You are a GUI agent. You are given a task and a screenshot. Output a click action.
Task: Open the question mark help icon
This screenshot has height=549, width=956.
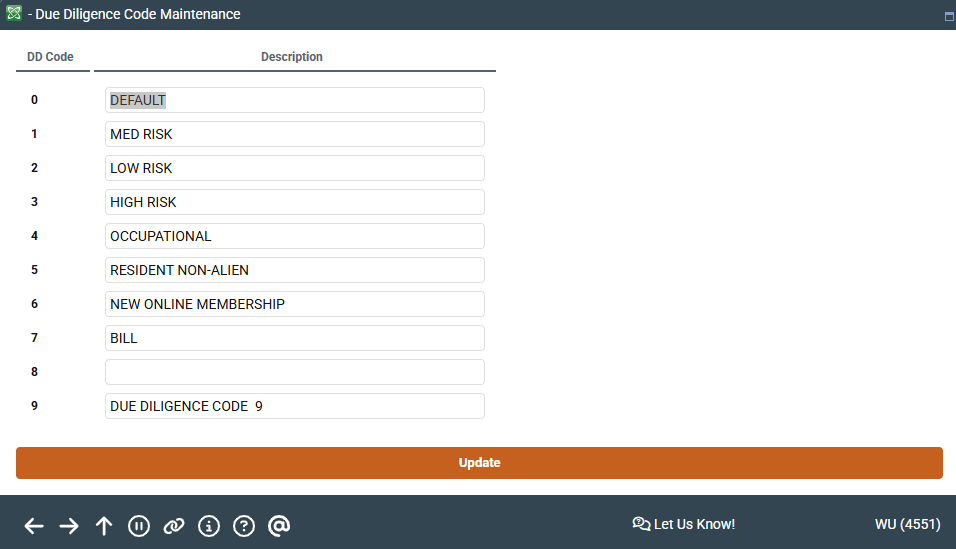(x=244, y=526)
